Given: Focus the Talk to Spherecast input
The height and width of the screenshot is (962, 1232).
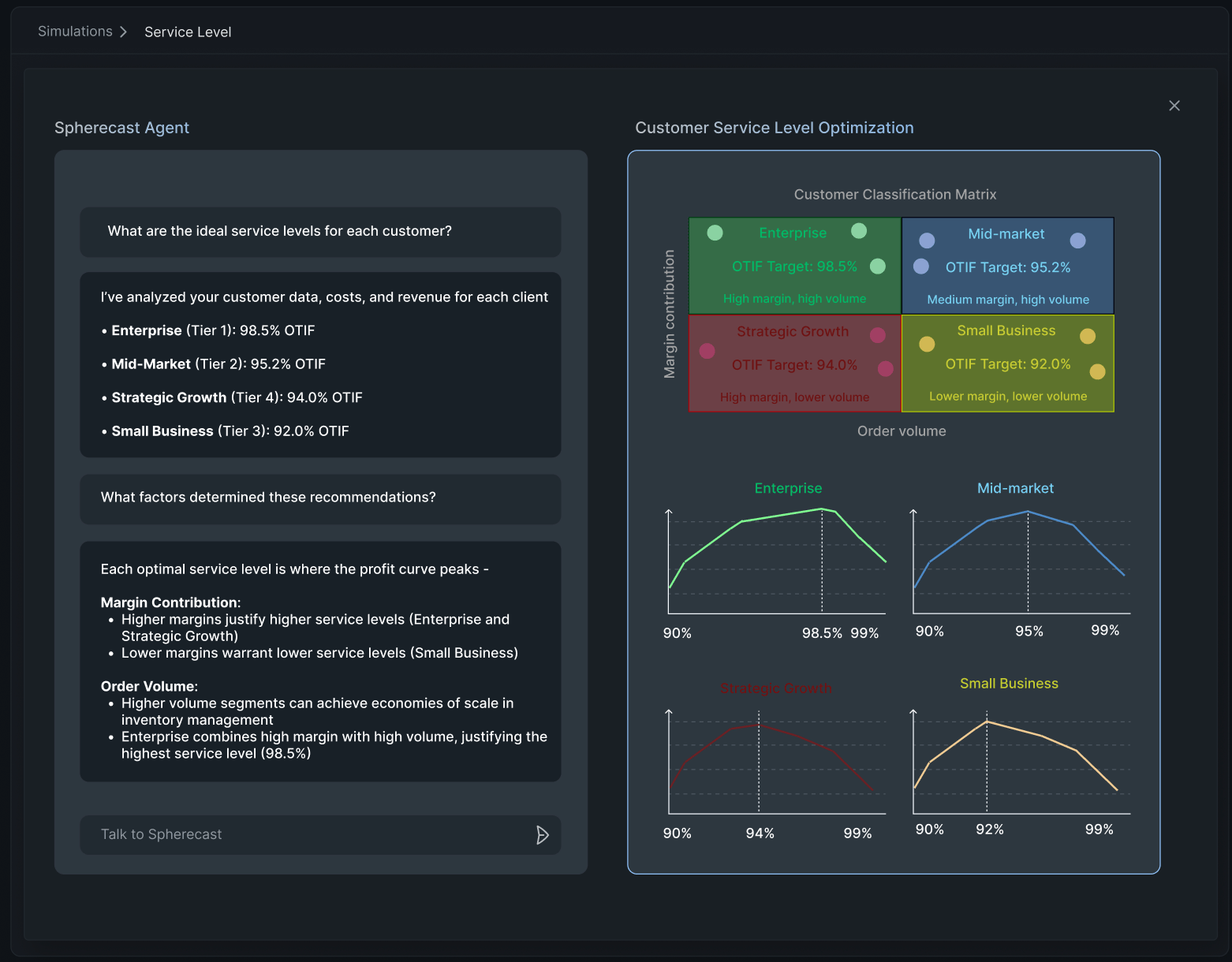Looking at the screenshot, I should [x=320, y=835].
